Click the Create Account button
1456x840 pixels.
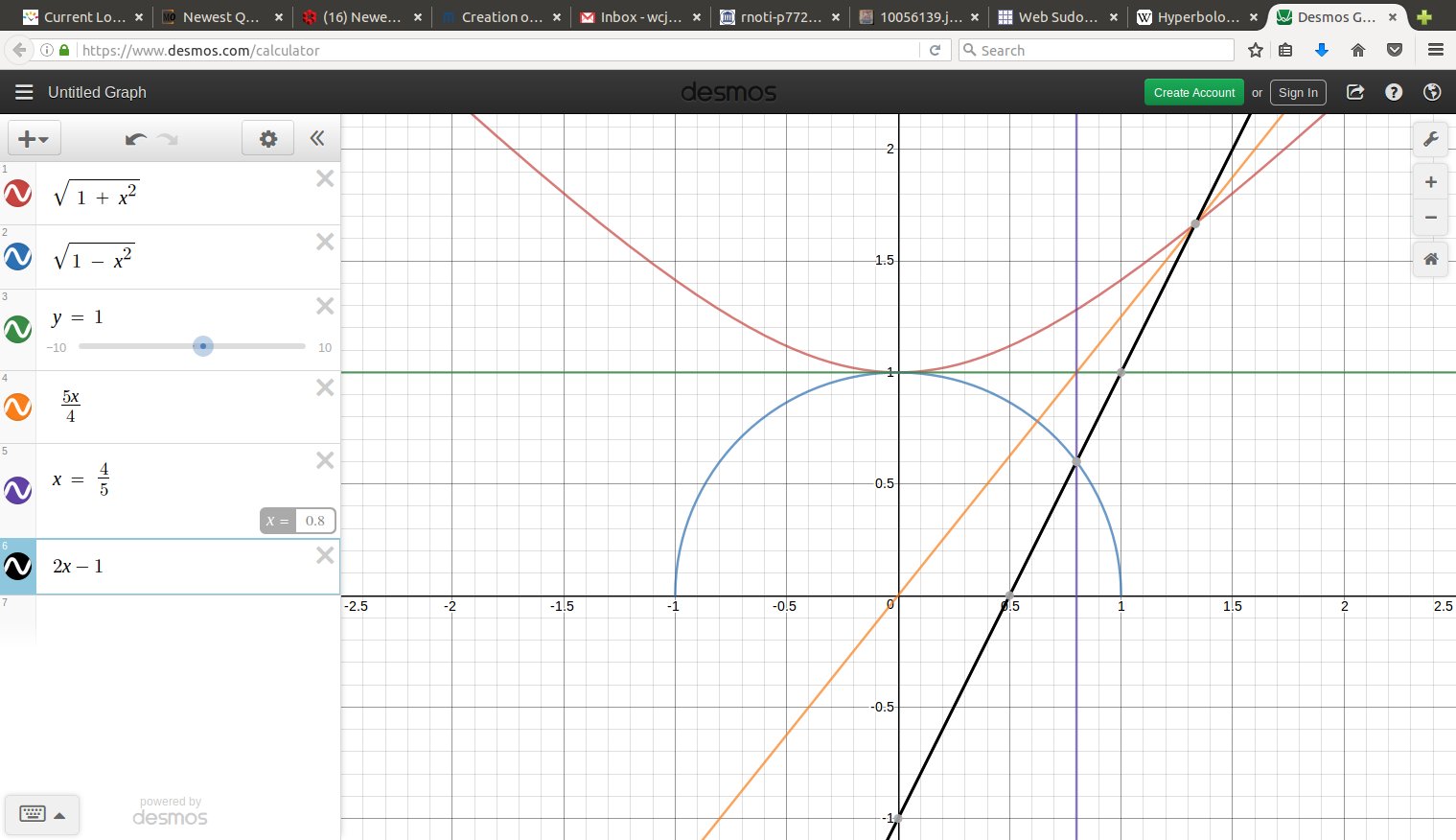tap(1194, 92)
